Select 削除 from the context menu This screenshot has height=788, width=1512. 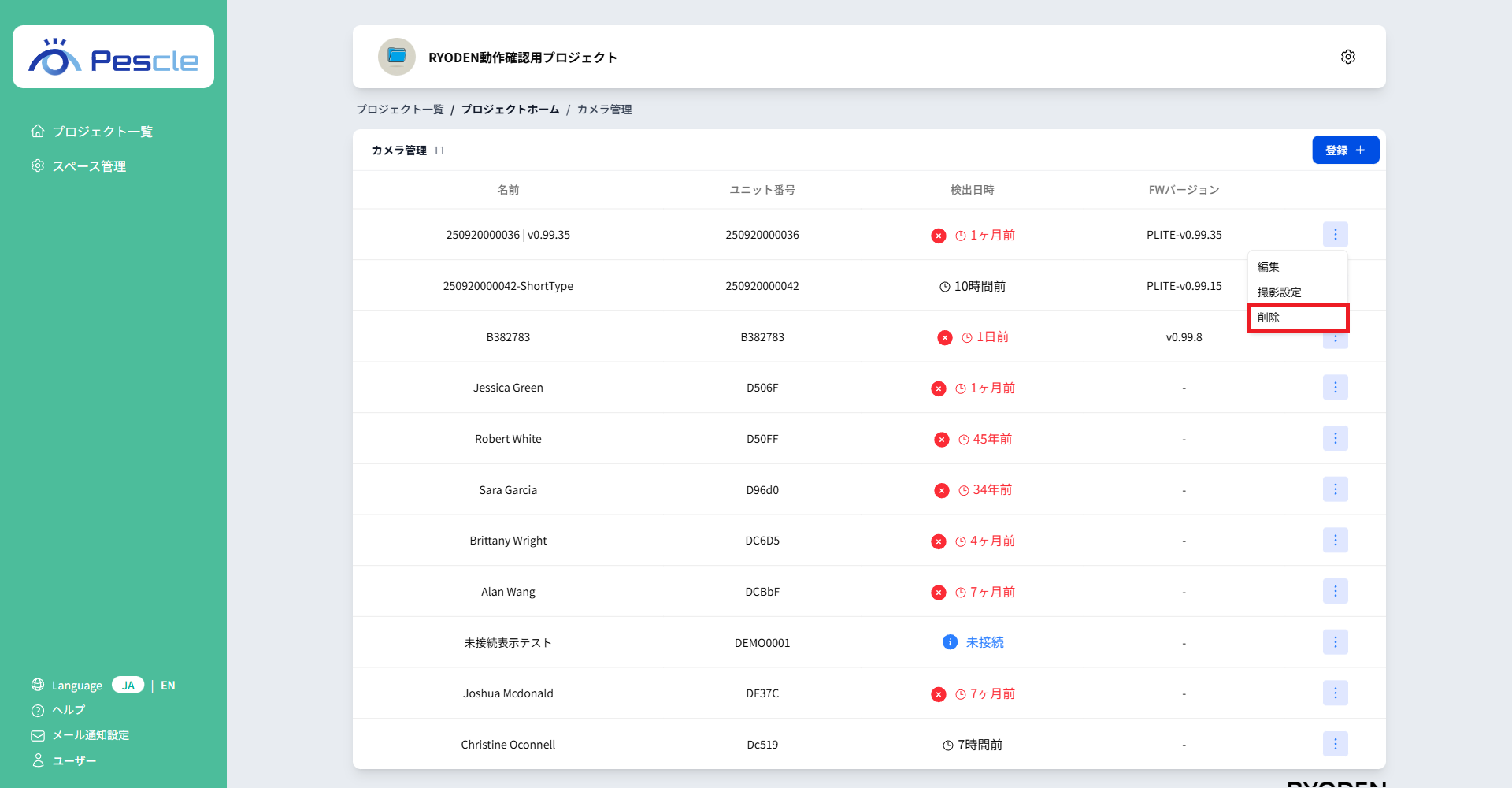tap(1297, 318)
